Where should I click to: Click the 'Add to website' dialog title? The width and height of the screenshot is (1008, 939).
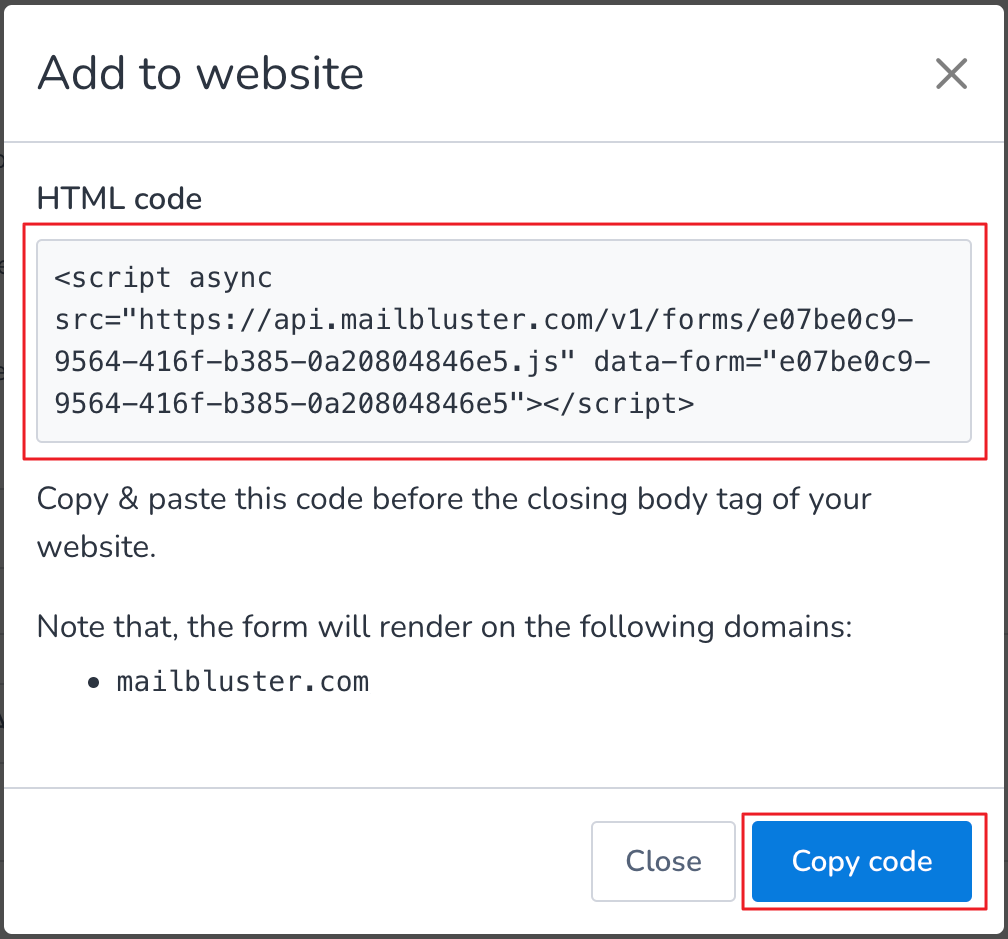pos(200,74)
